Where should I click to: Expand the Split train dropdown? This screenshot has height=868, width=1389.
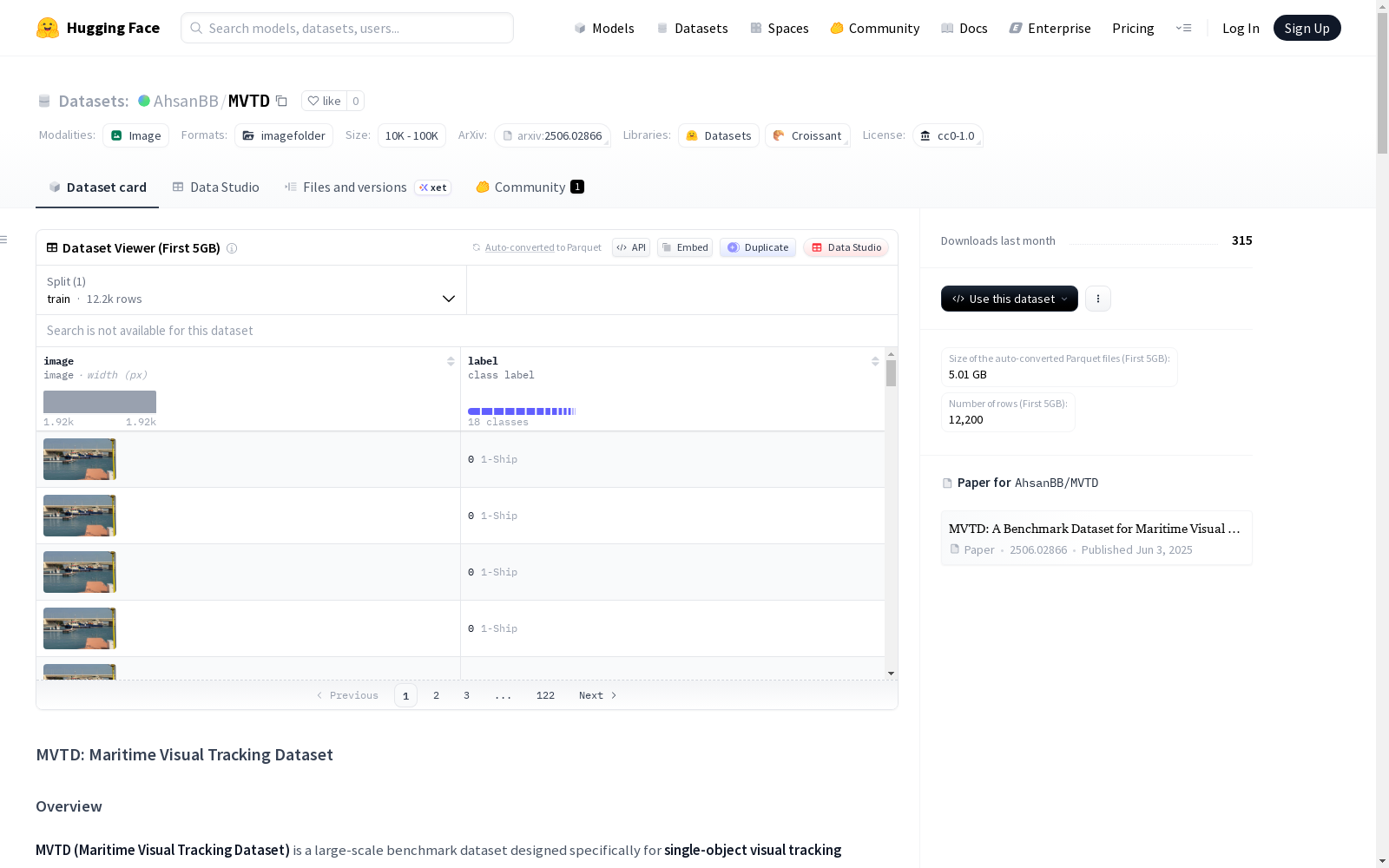pos(251,290)
